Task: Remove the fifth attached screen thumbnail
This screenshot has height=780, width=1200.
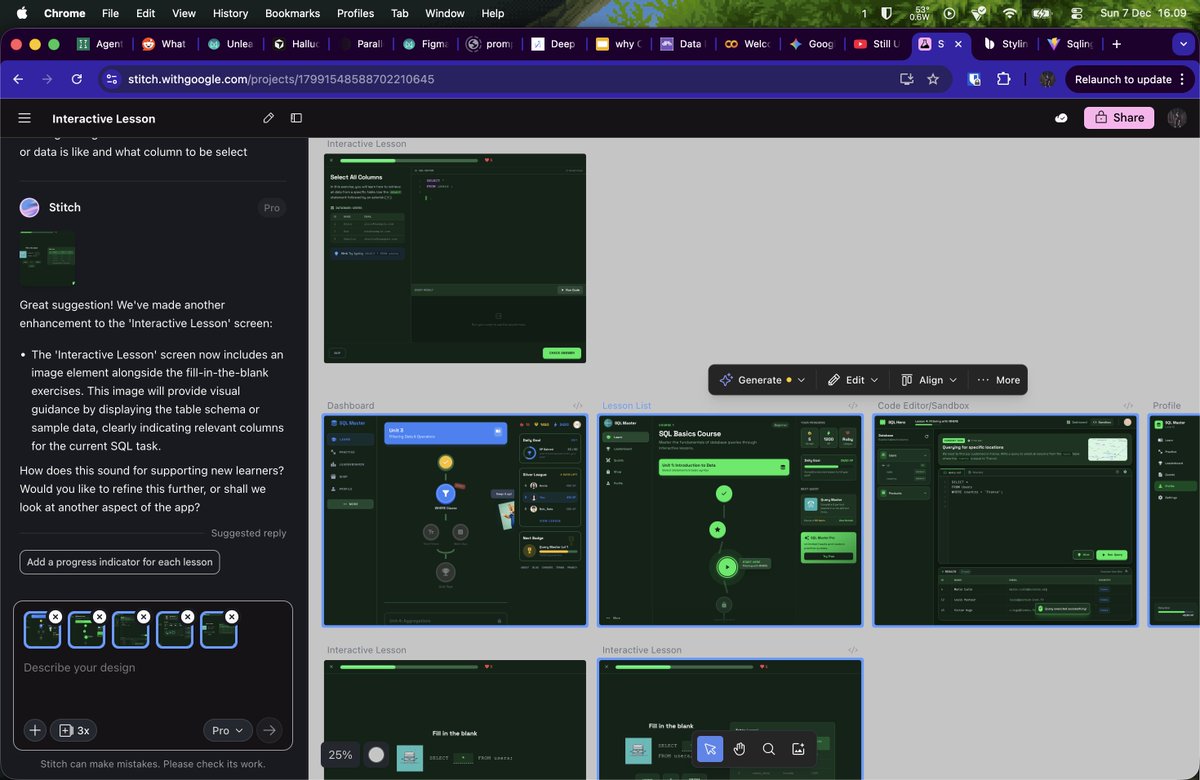Action: [232, 617]
